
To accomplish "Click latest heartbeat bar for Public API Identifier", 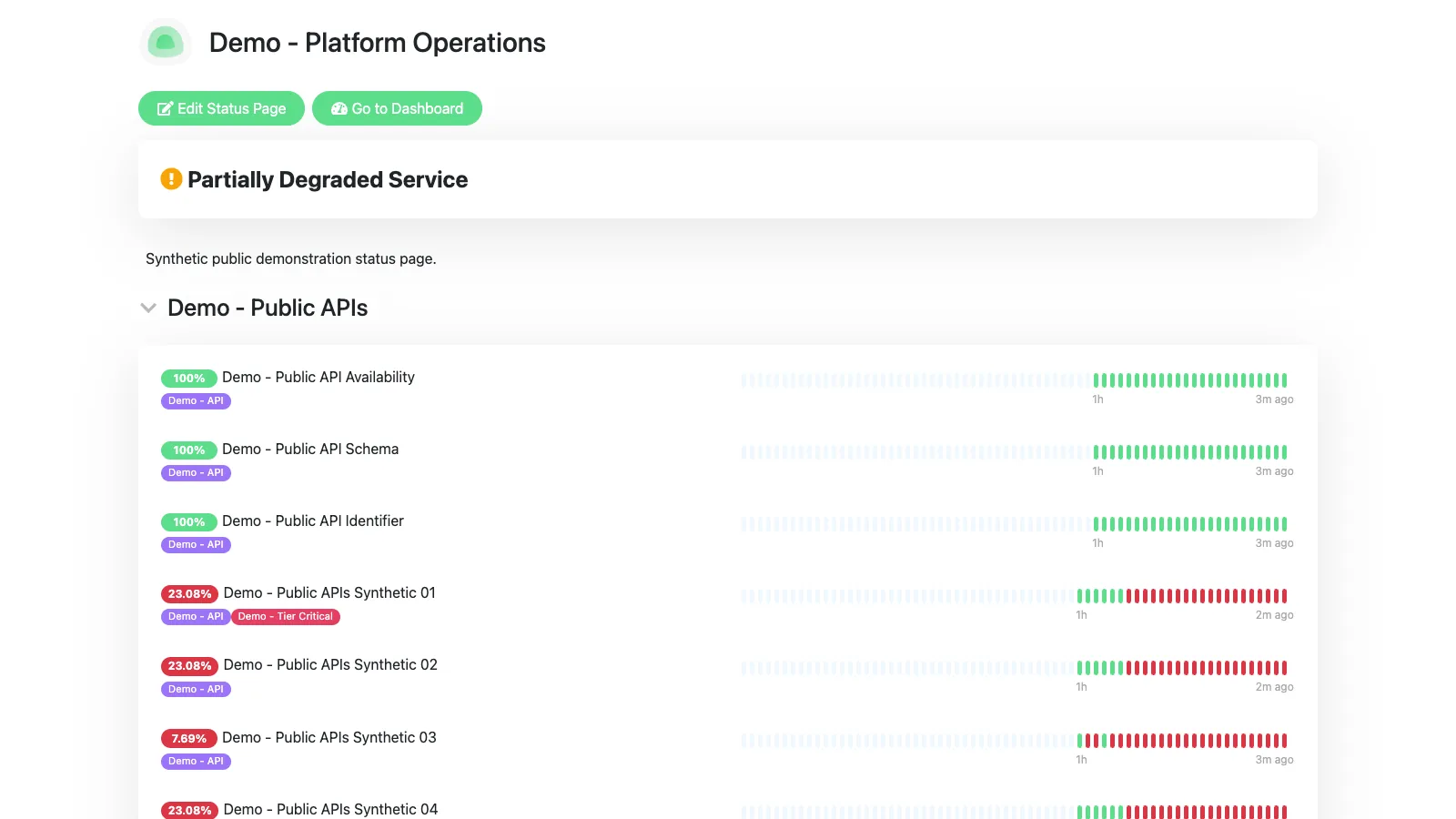I will [x=1284, y=524].
